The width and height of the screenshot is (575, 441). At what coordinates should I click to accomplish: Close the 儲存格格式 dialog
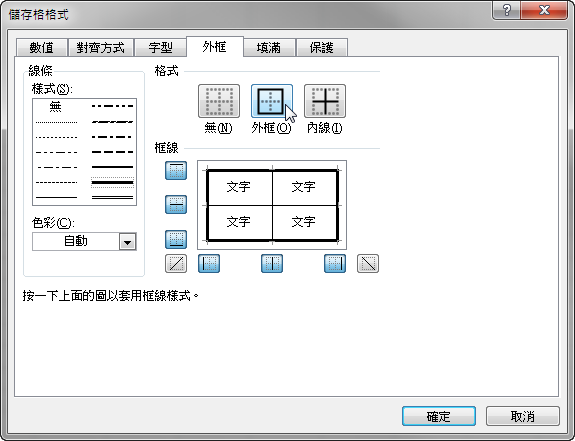(x=544, y=10)
